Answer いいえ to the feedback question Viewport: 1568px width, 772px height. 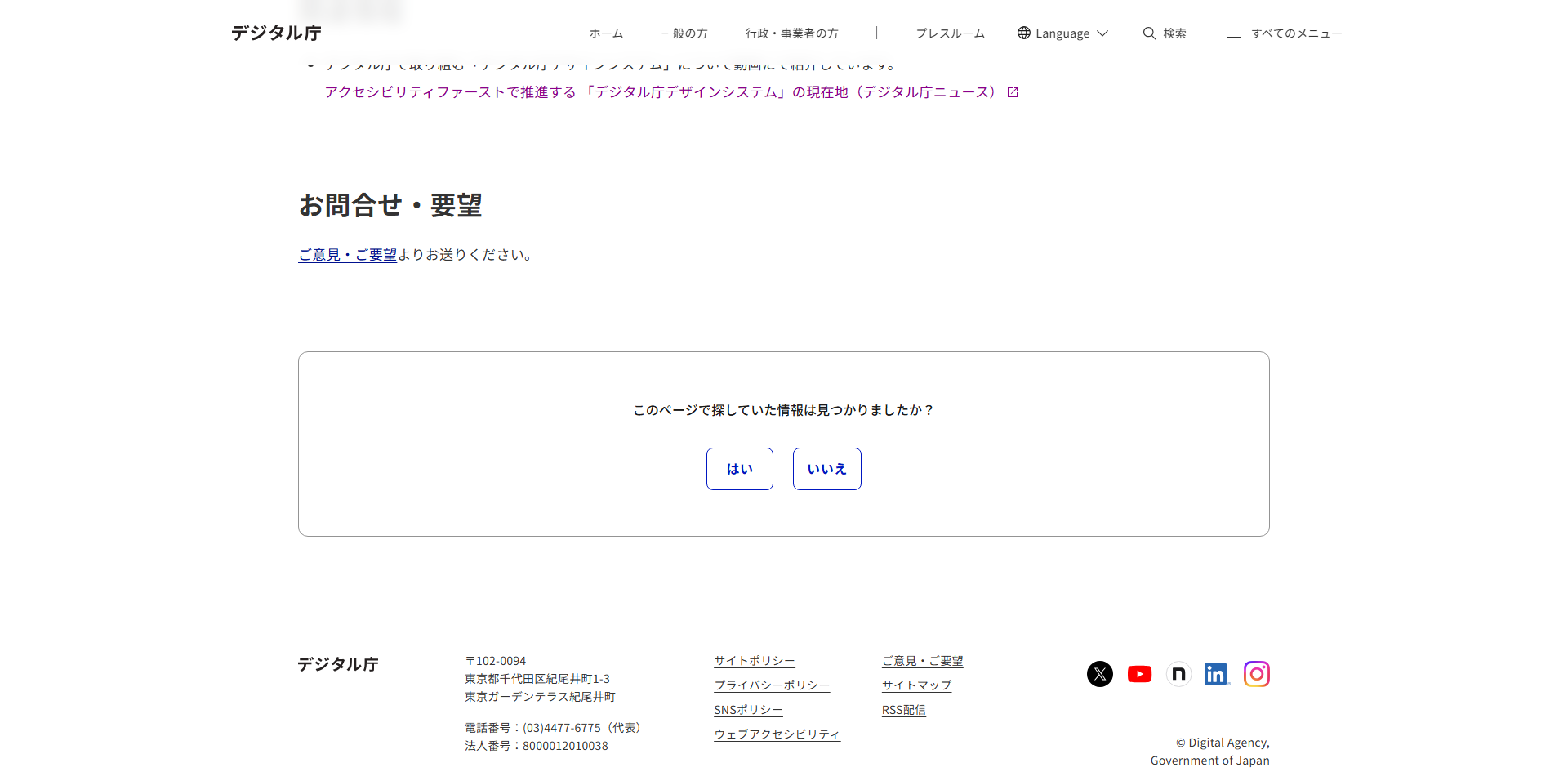pos(827,469)
